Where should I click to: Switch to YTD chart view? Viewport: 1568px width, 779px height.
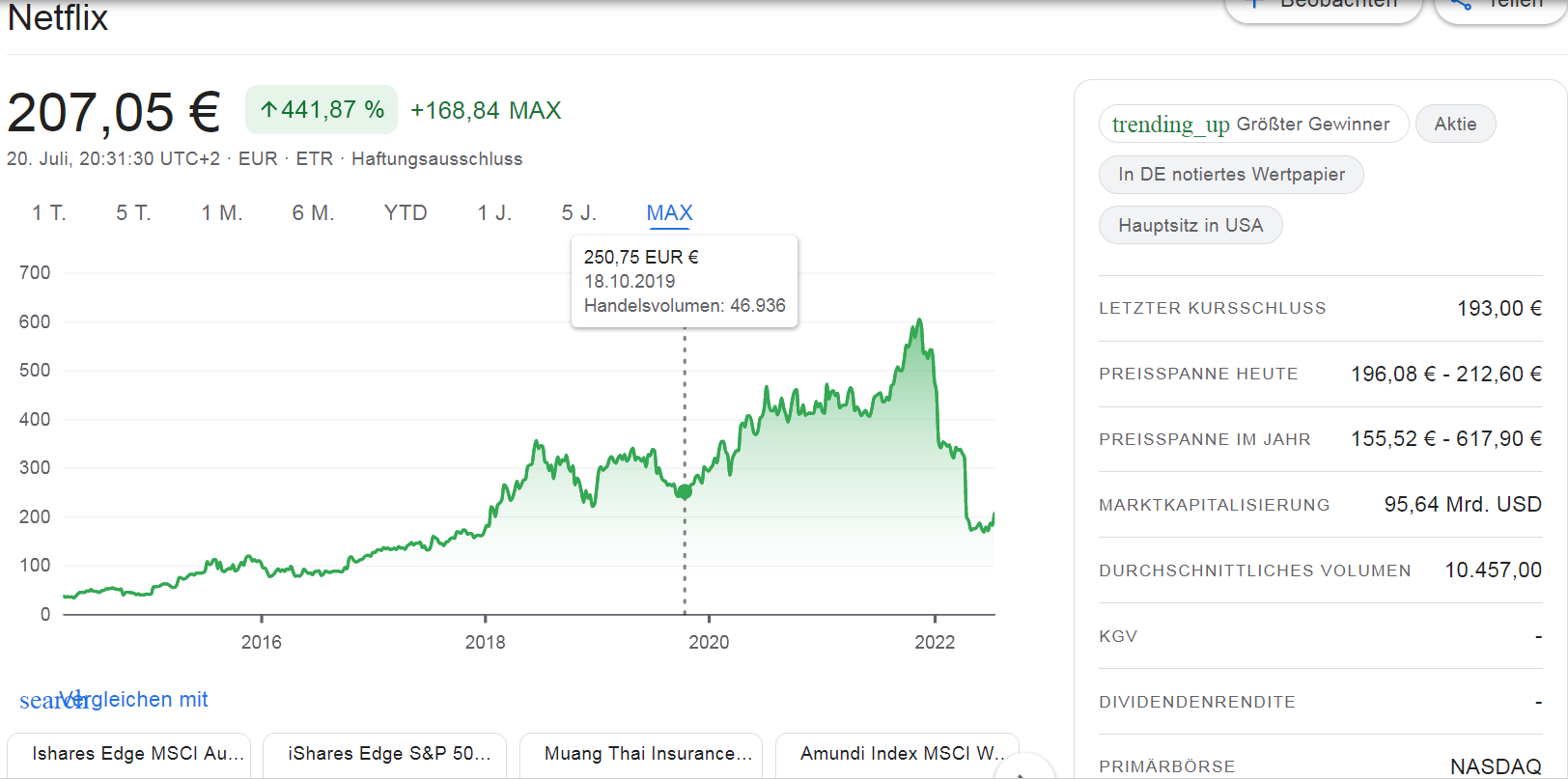click(406, 213)
